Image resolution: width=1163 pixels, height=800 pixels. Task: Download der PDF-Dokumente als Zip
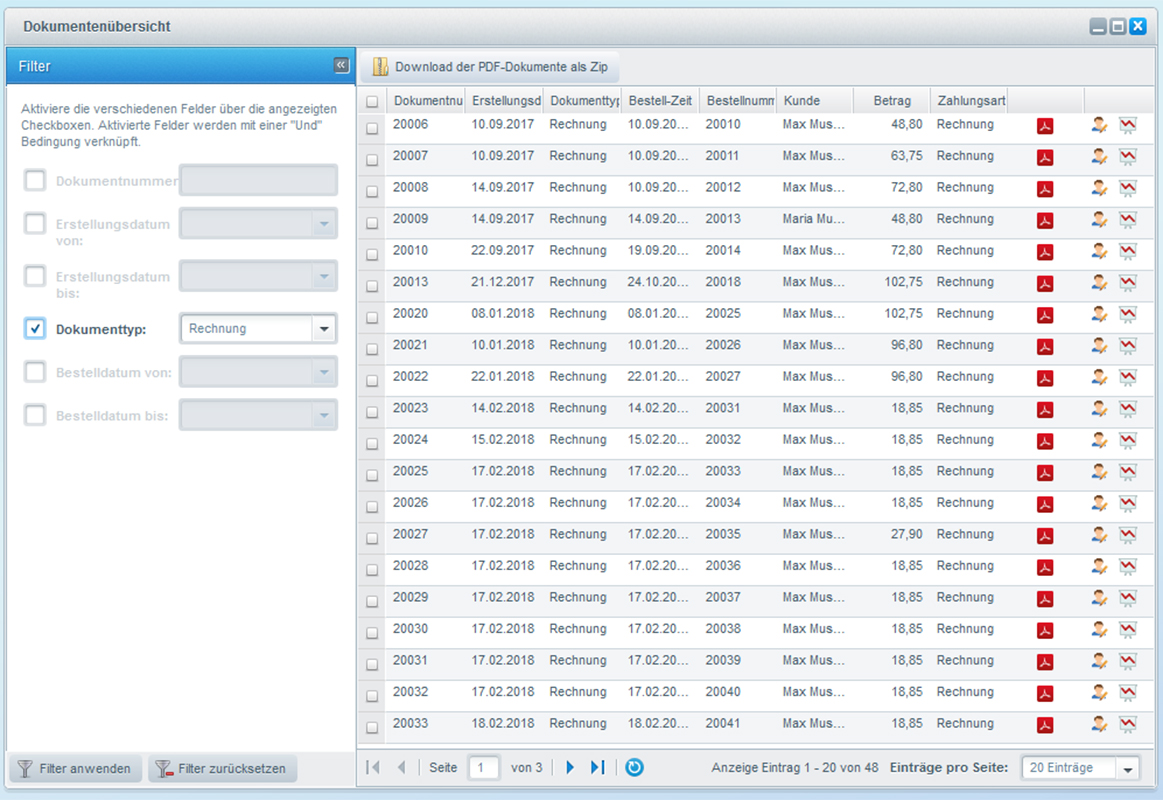[x=490, y=67]
